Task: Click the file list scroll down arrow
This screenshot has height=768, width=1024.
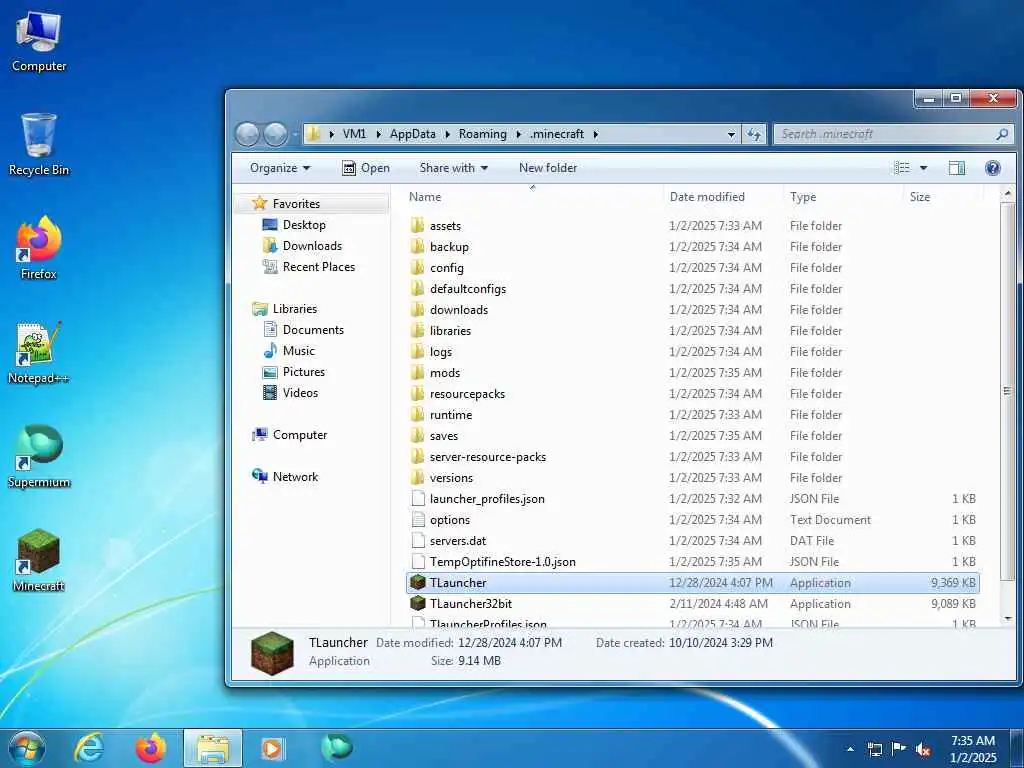Action: (x=1008, y=618)
